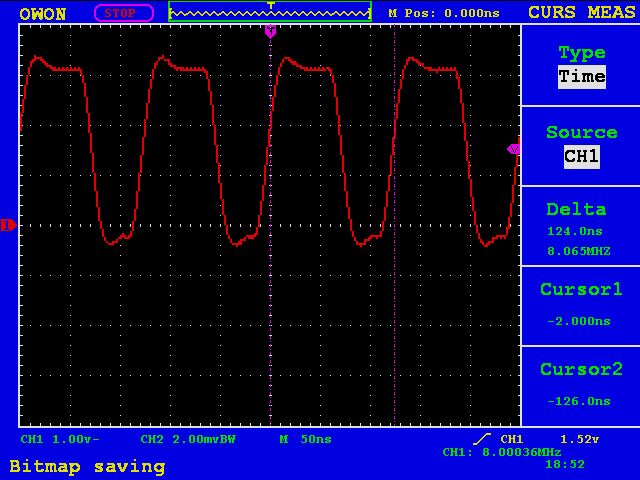640x480 pixels.
Task: Select the Cursor1 menu item
Action: click(x=581, y=306)
